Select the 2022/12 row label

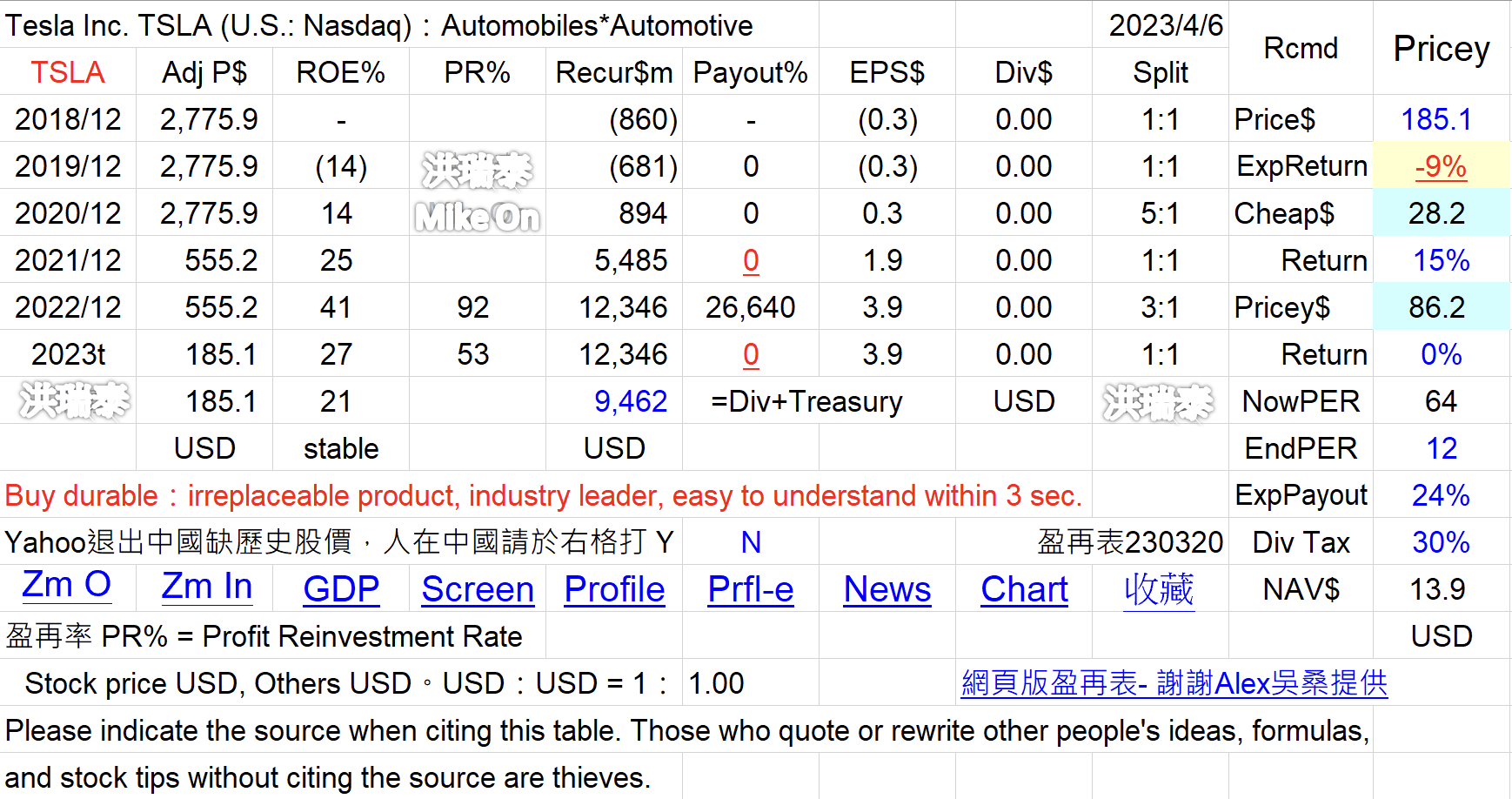click(x=68, y=307)
